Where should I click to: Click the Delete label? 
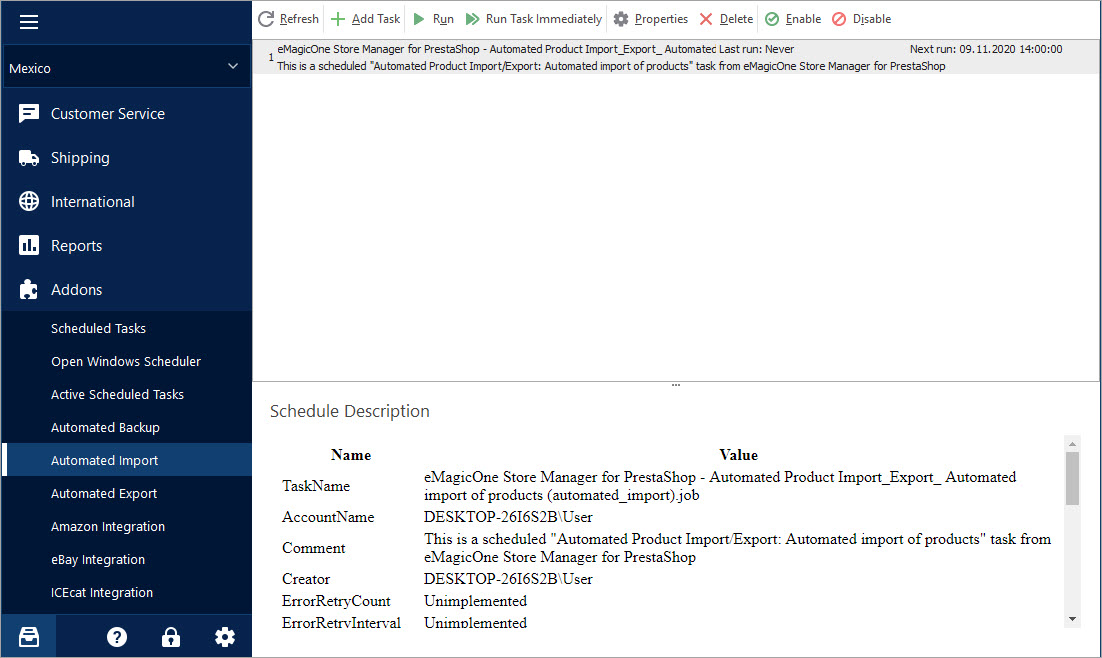(736, 19)
